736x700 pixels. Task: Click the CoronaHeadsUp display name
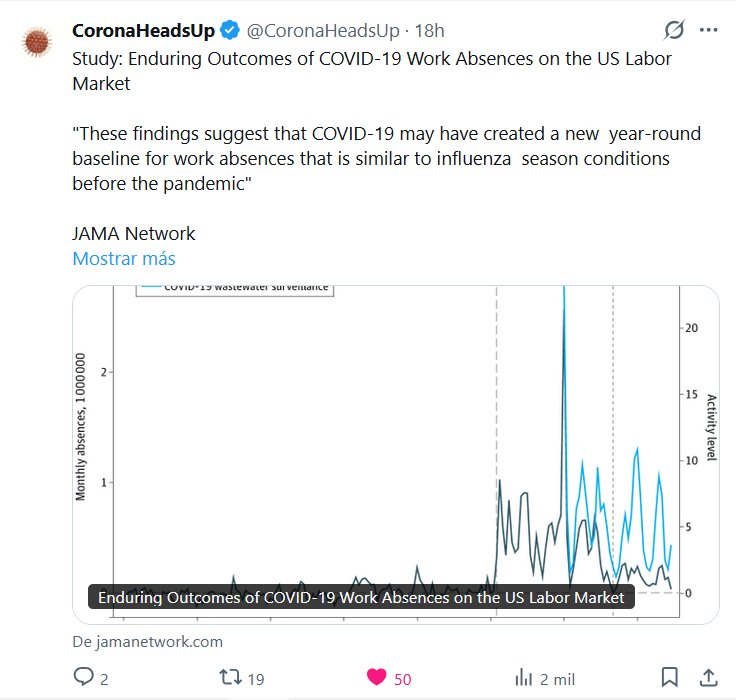tap(143, 31)
